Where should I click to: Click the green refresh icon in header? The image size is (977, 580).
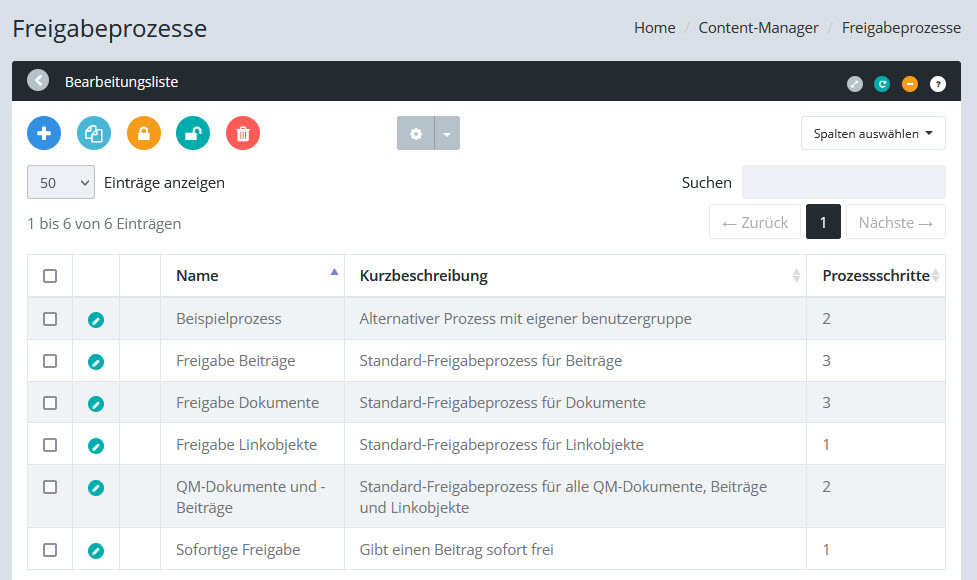[882, 84]
